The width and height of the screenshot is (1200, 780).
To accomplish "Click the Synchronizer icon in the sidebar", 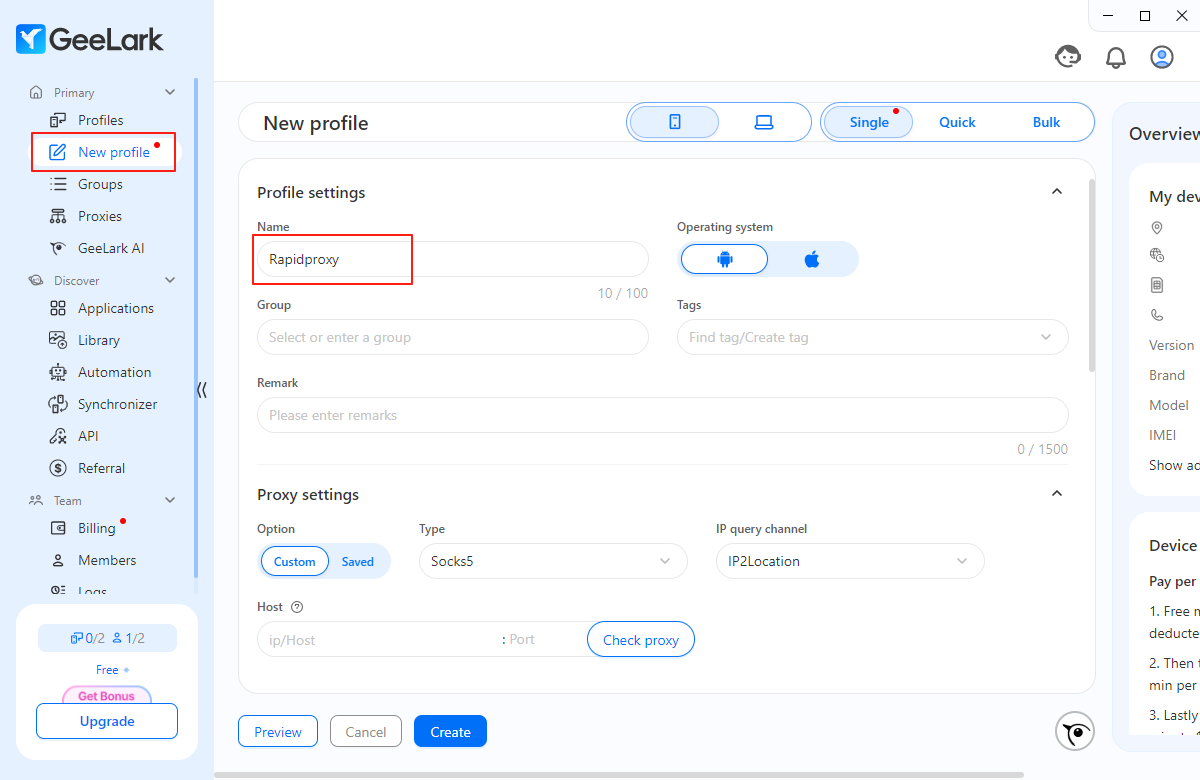I will click(x=58, y=404).
